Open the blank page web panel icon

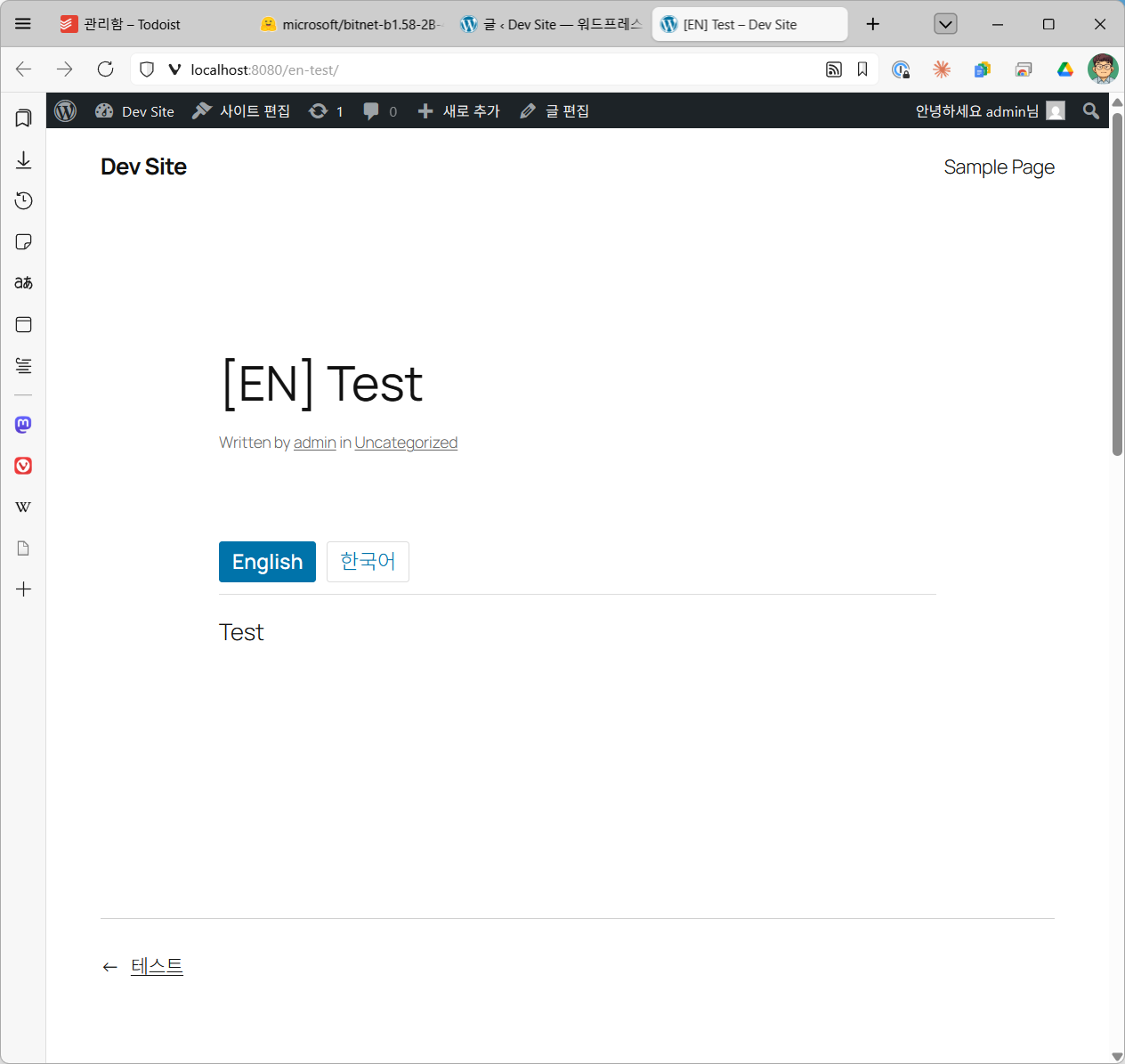tap(23, 548)
